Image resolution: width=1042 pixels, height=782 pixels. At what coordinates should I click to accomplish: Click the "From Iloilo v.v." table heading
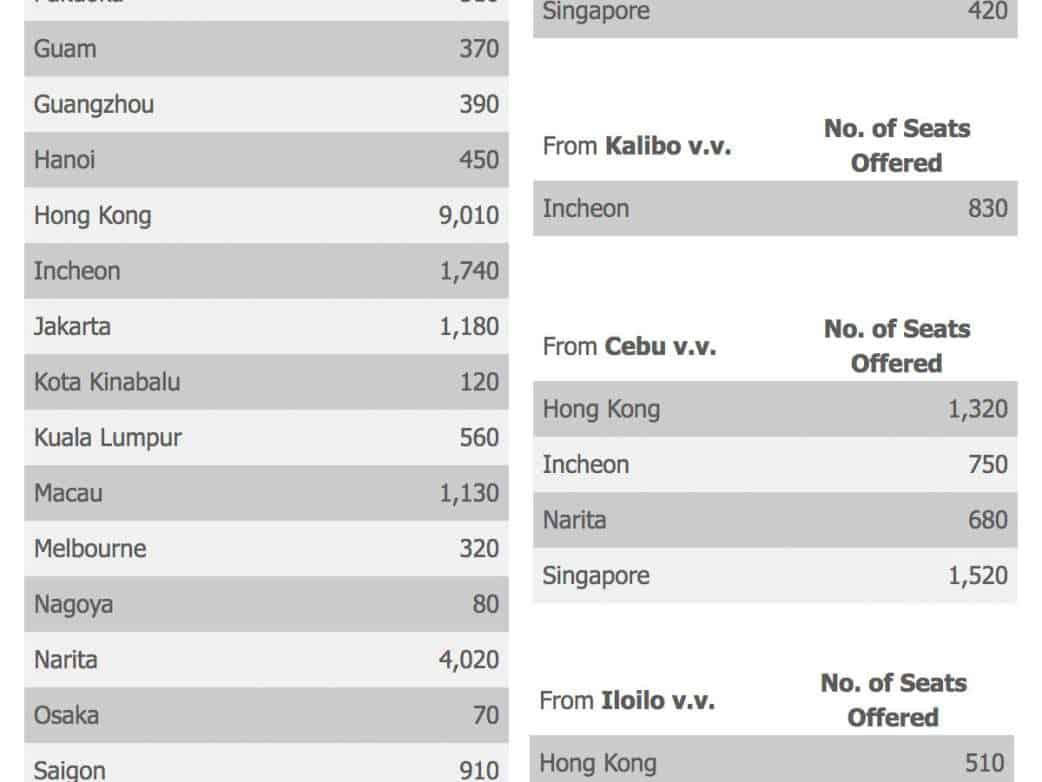[x=627, y=701]
